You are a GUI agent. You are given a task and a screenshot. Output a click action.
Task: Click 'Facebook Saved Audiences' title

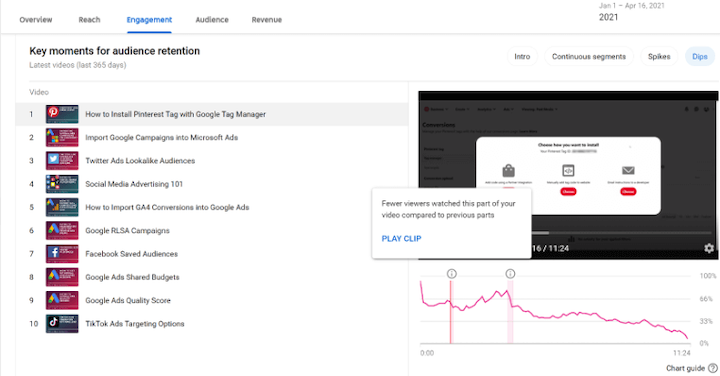point(131,254)
